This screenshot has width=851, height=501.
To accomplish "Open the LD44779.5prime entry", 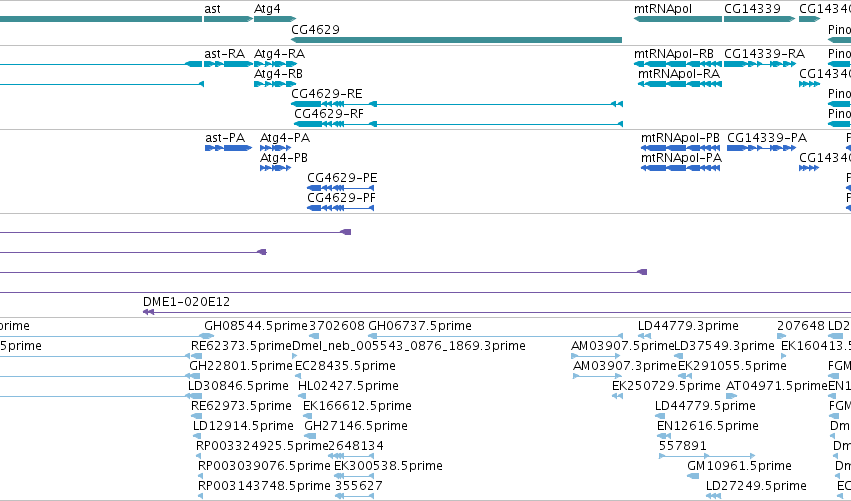I will point(705,407).
